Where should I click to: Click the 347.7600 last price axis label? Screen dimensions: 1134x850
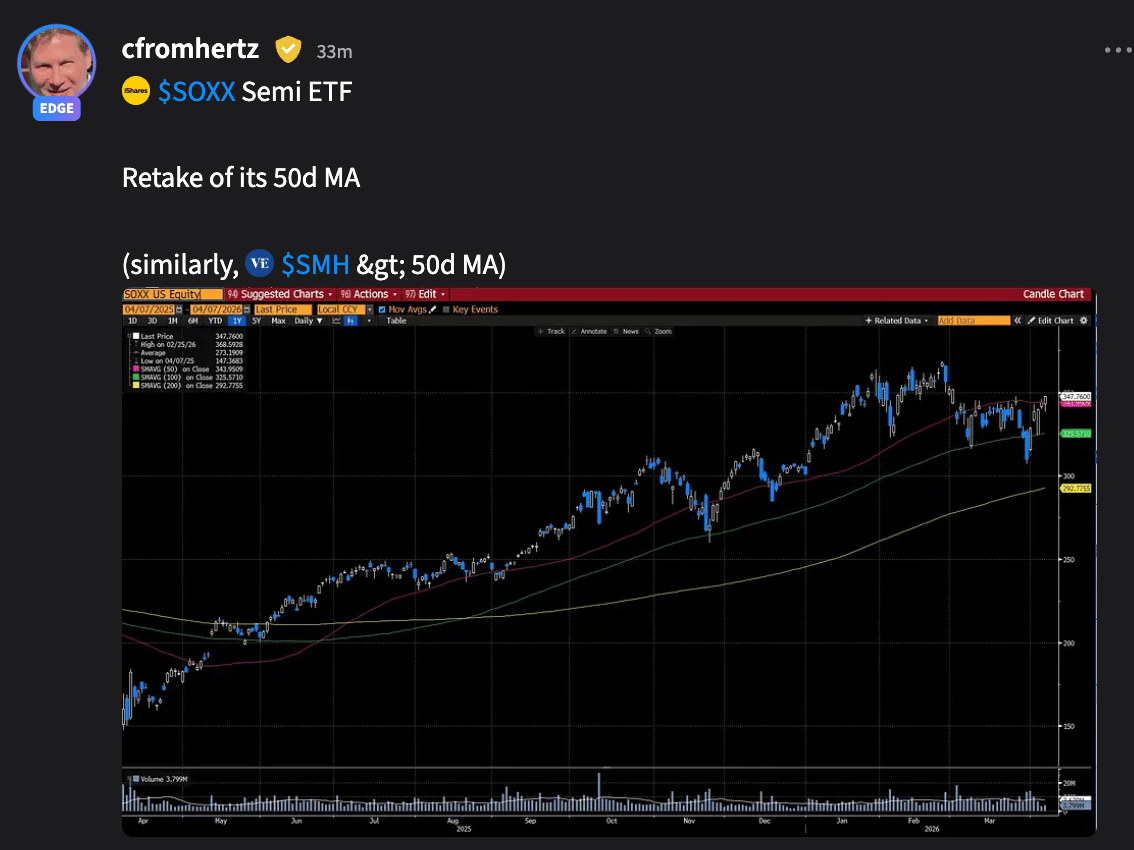tap(1075, 397)
